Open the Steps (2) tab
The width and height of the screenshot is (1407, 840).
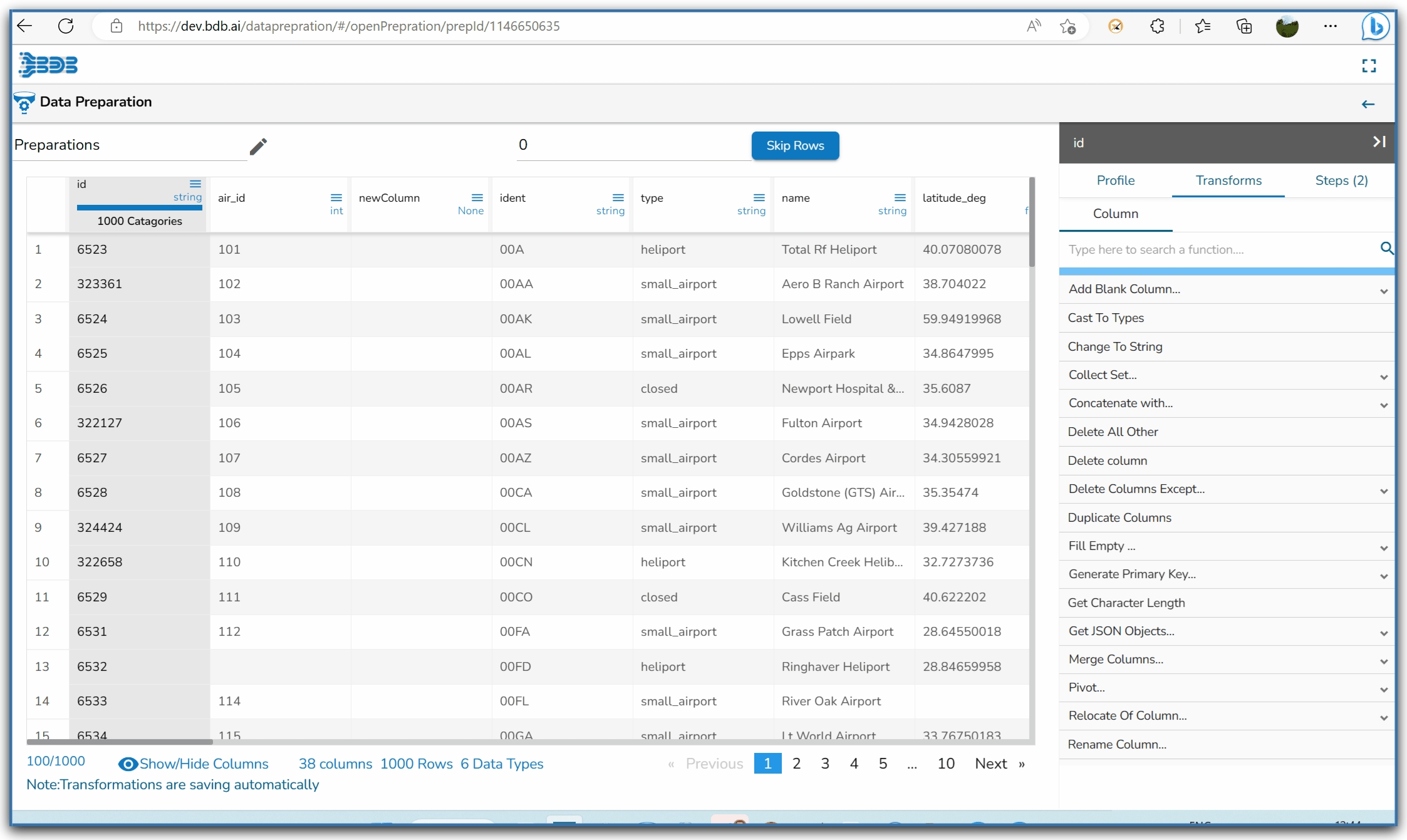point(1341,180)
